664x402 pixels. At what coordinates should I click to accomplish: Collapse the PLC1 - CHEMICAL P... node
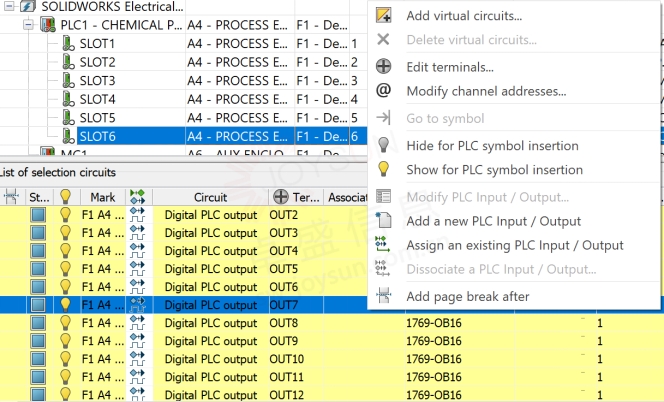pos(28,25)
